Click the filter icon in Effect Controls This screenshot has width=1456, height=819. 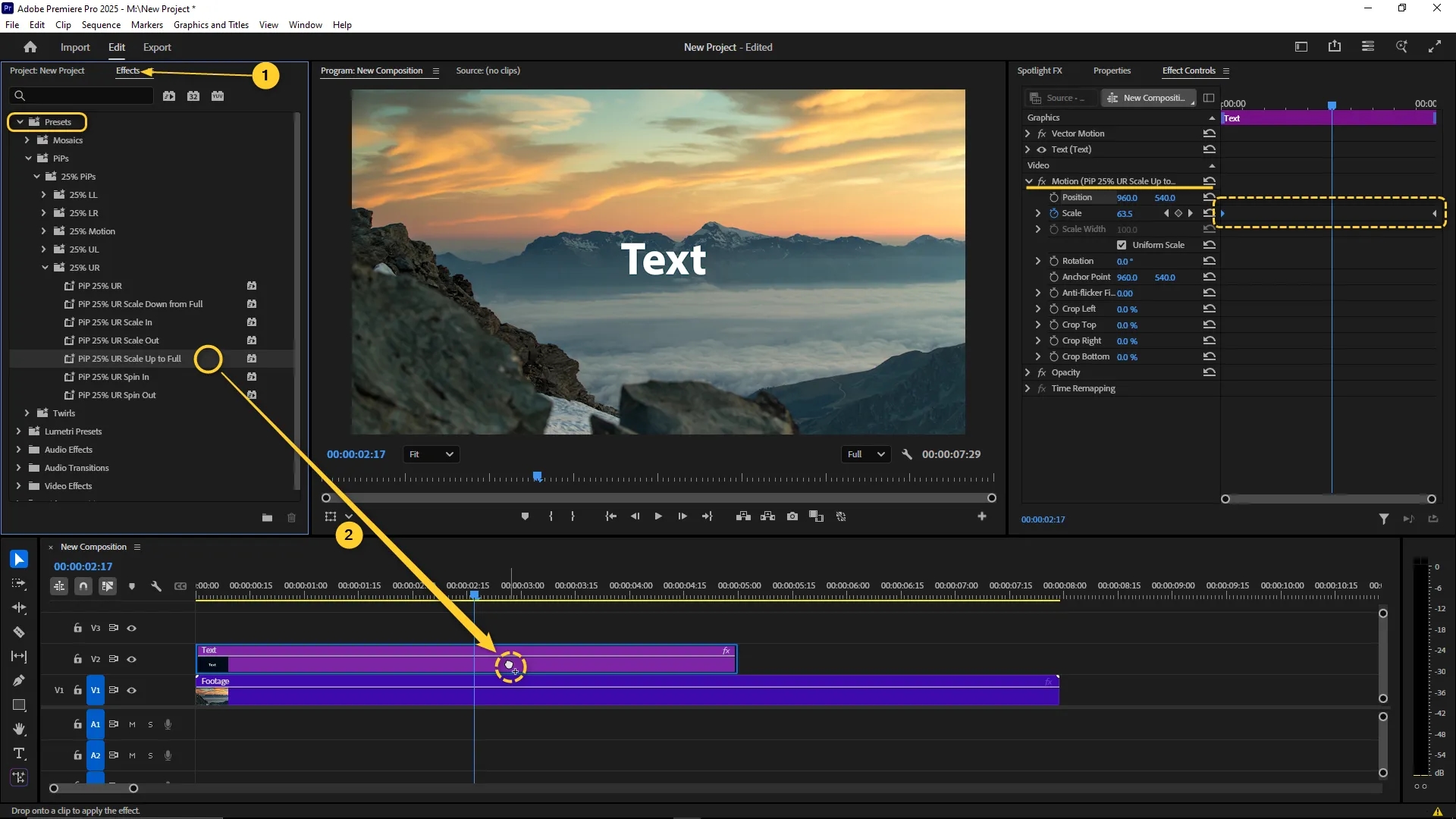(1384, 519)
